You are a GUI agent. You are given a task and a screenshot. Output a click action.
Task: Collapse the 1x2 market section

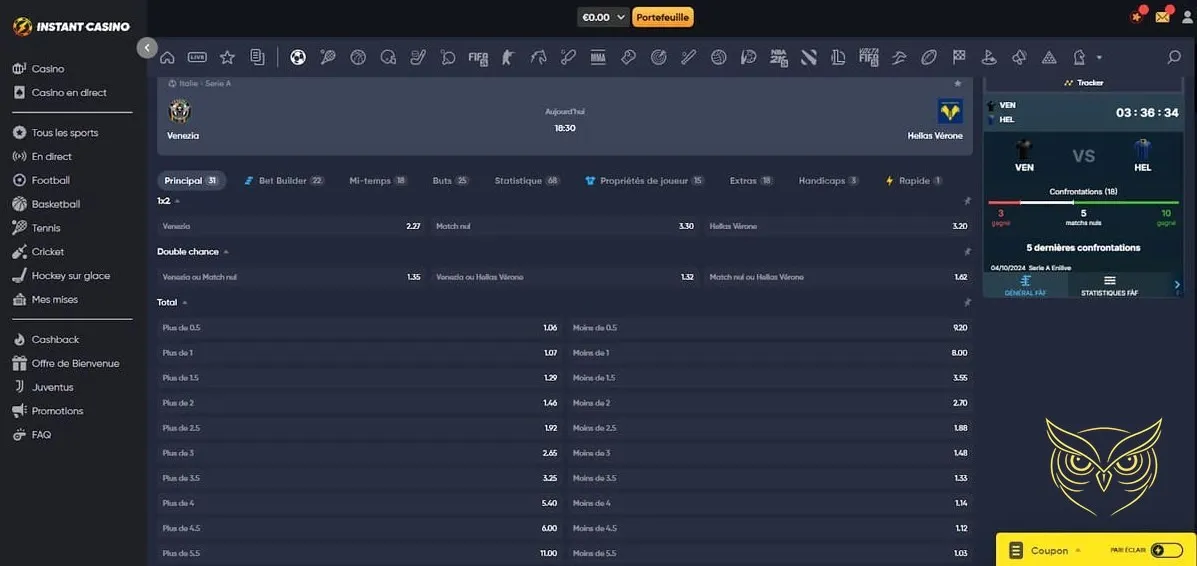[x=177, y=201]
